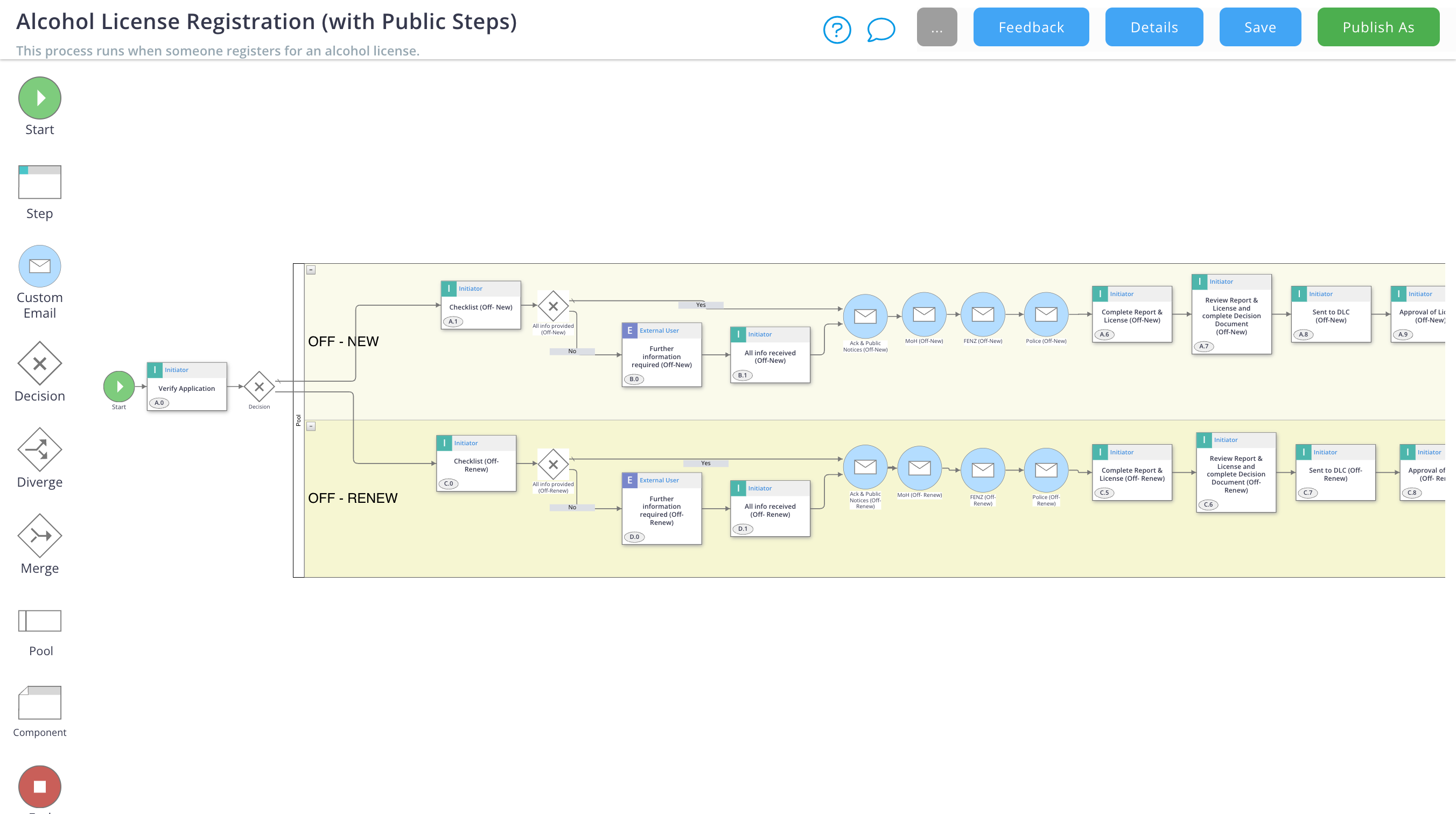
Task: Click the Feedback button
Action: pos(1031,27)
